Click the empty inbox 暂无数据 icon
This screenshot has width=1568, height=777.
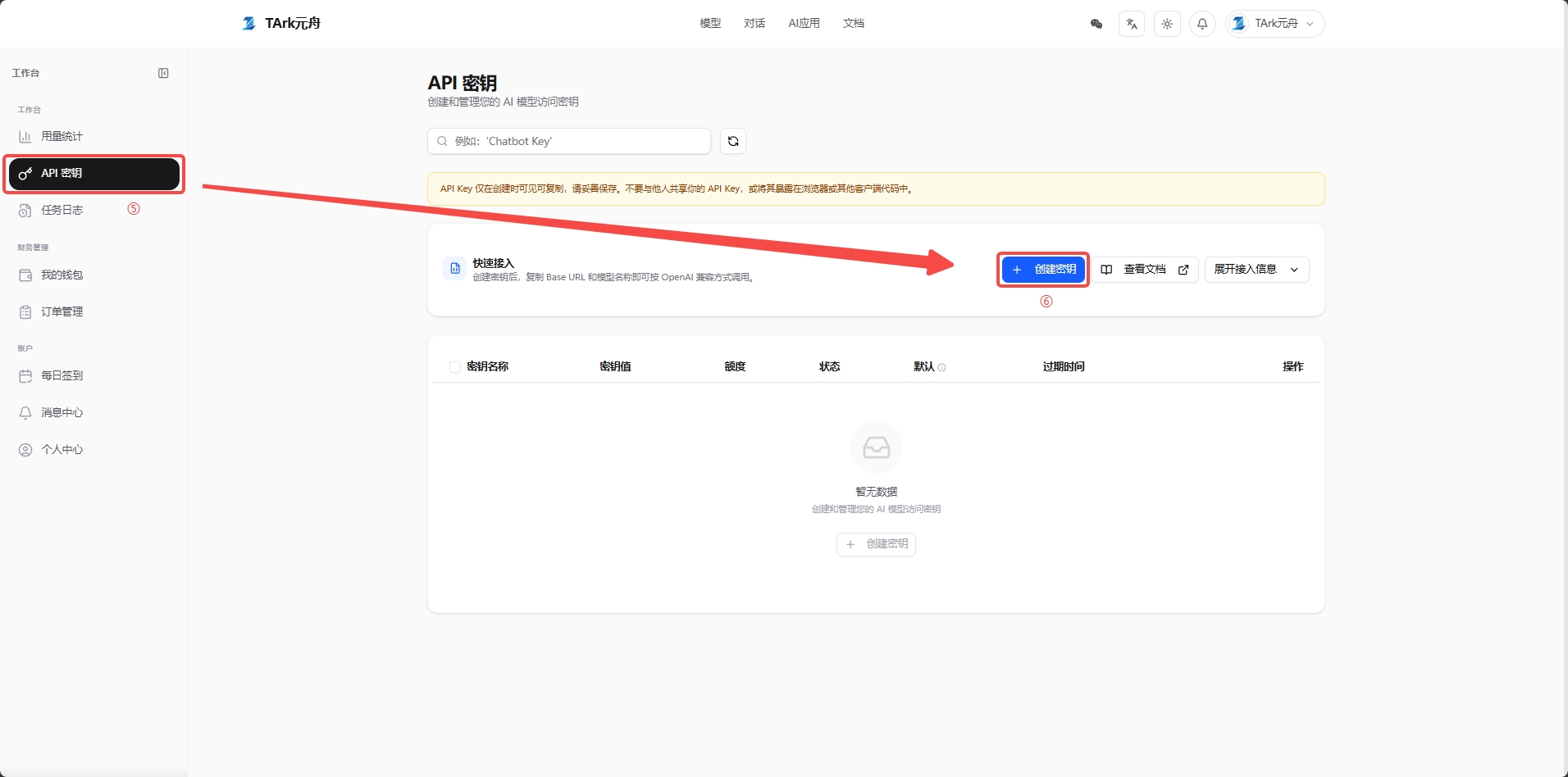click(876, 448)
